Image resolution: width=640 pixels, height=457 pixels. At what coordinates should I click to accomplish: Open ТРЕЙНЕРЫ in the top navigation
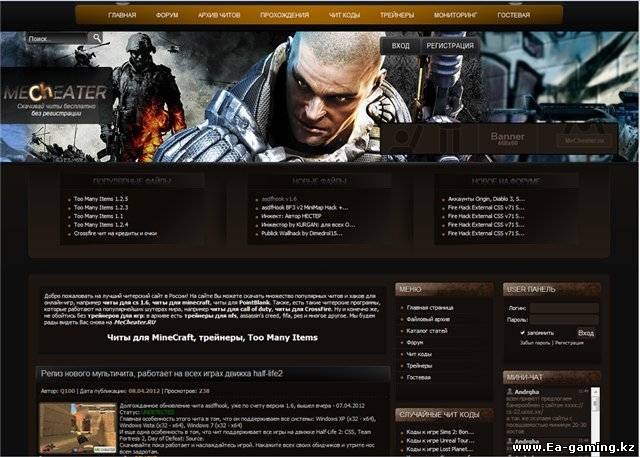click(397, 15)
